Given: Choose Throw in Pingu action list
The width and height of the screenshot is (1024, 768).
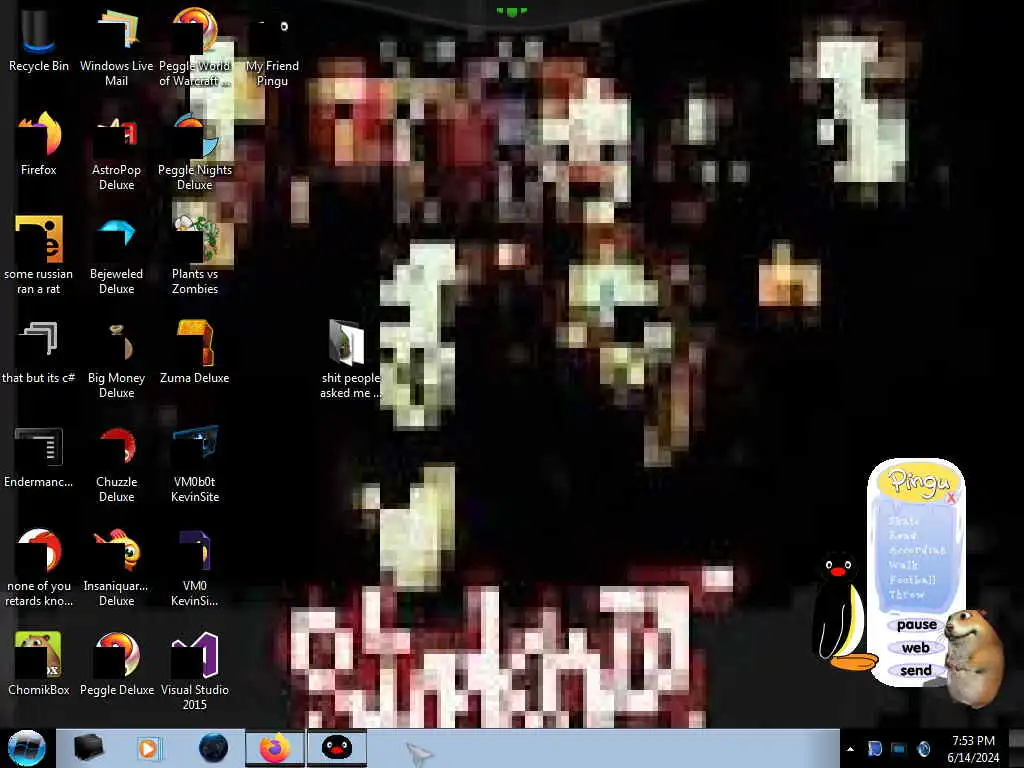Looking at the screenshot, I should pyautogui.click(x=906, y=595).
